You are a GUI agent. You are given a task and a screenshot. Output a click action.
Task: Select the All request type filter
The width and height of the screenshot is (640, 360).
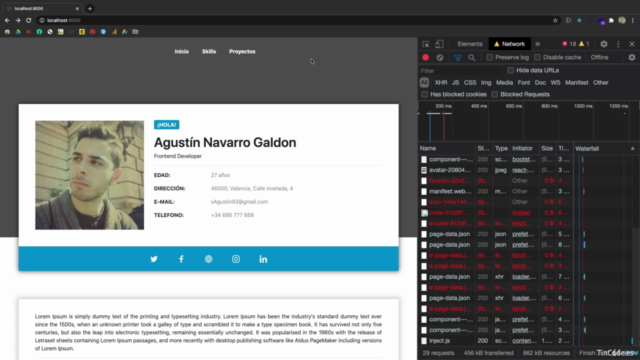pyautogui.click(x=424, y=82)
